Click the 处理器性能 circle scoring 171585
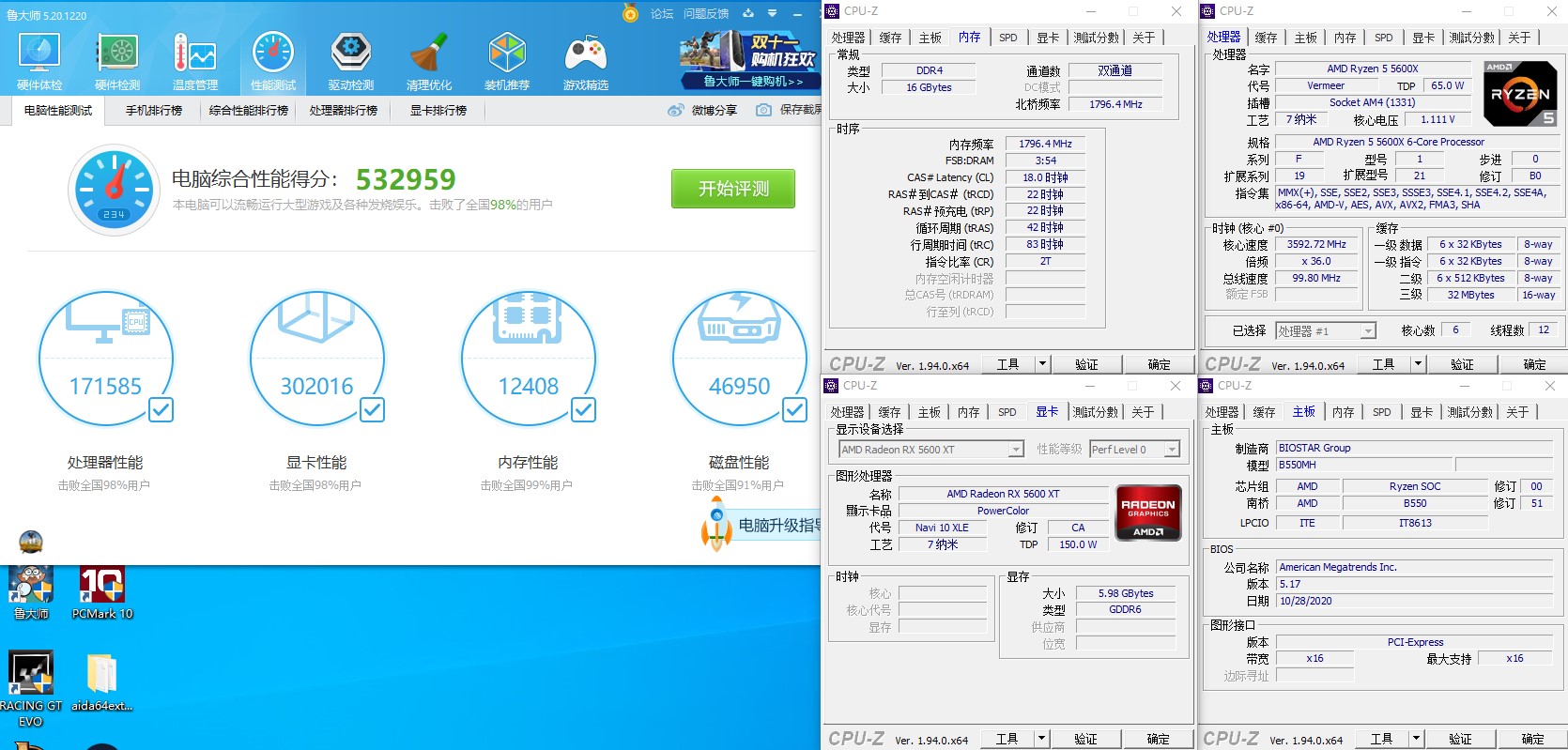This screenshot has height=750, width=1568. click(105, 359)
